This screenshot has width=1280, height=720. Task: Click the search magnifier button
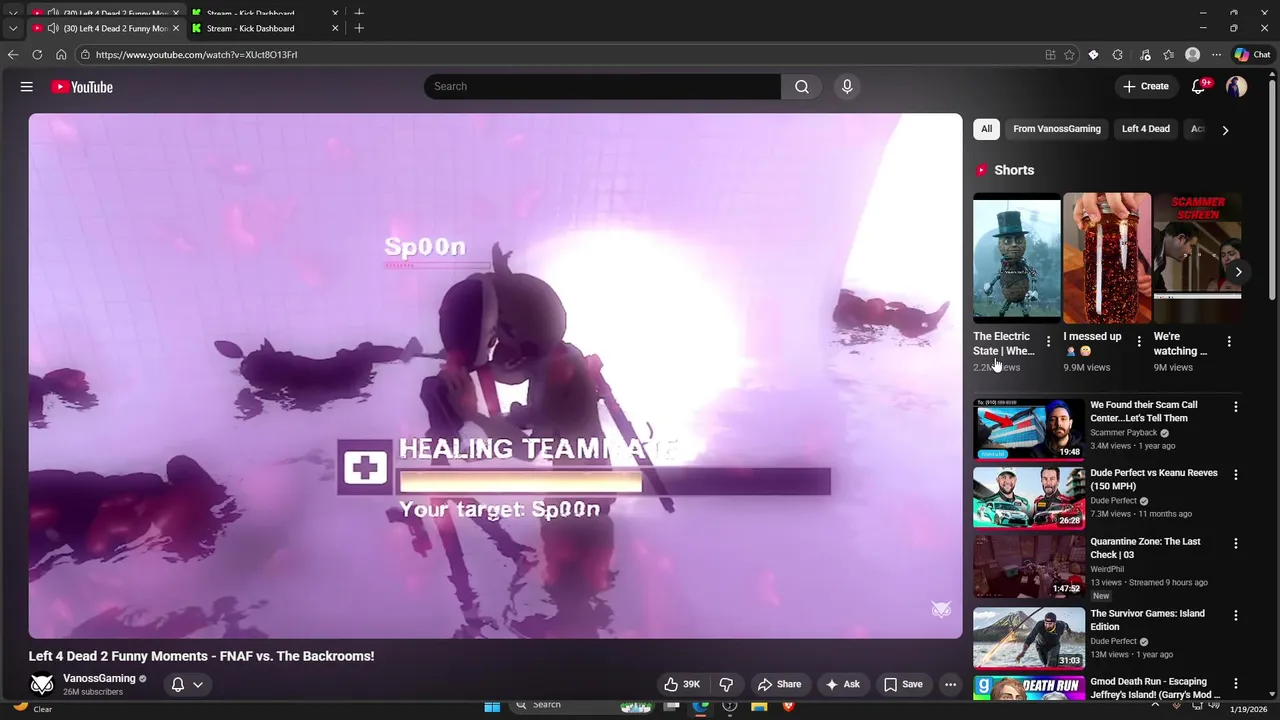pyautogui.click(x=801, y=87)
